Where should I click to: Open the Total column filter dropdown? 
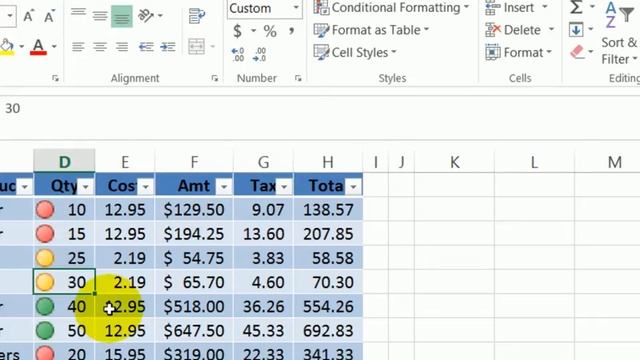click(353, 187)
